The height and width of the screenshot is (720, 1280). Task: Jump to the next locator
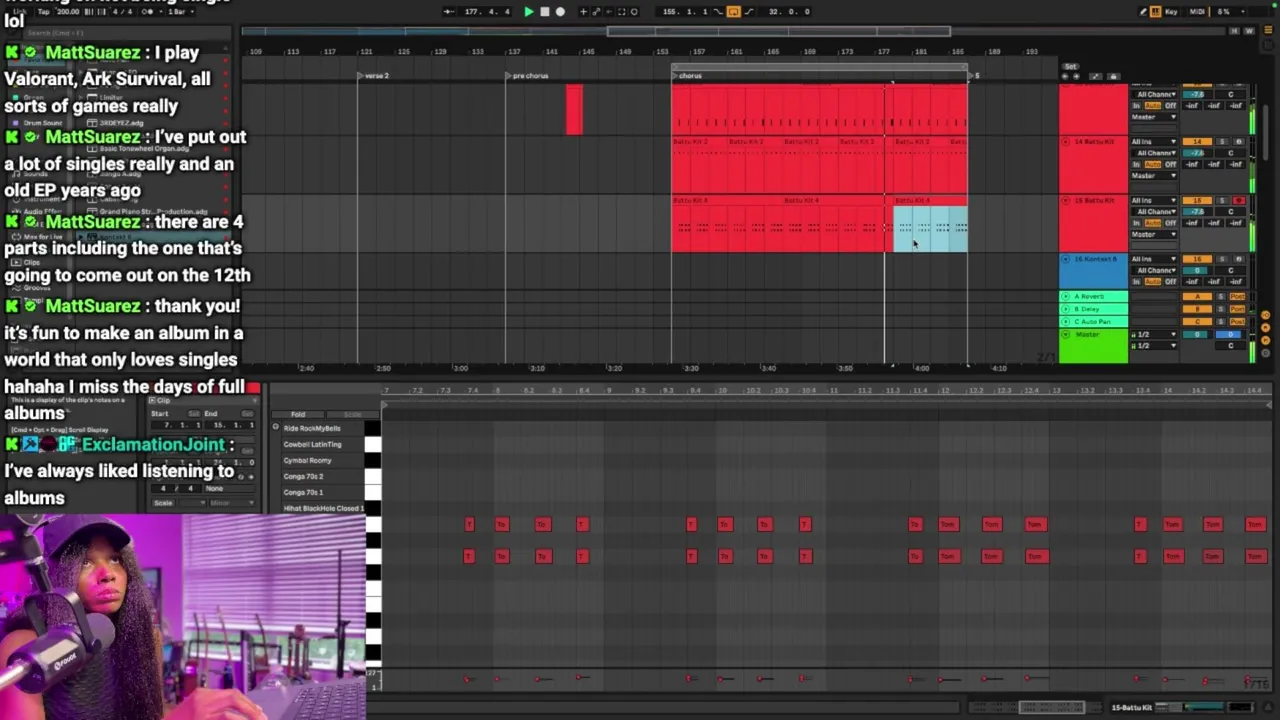pyautogui.click(x=1076, y=76)
